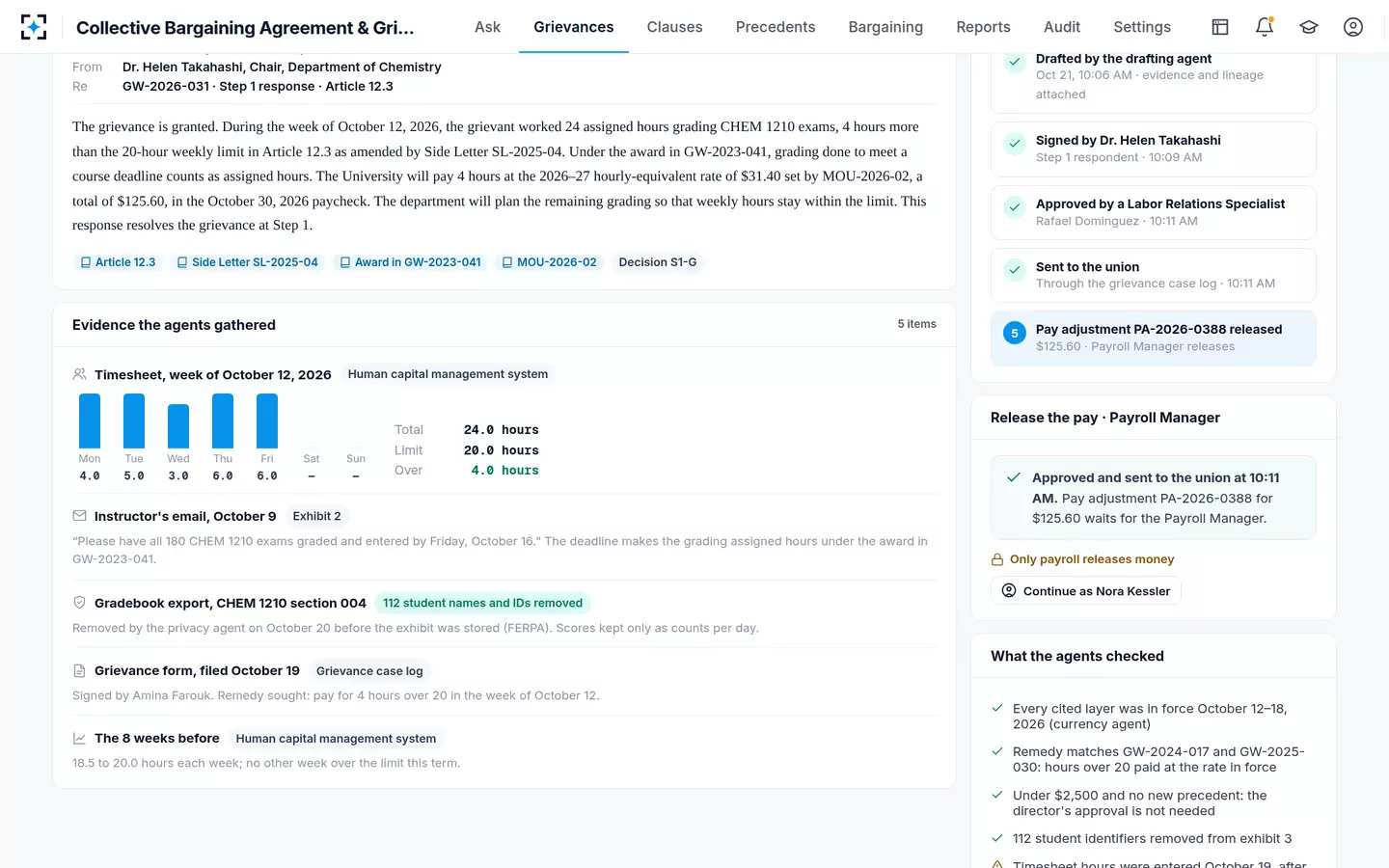This screenshot has height=868, width=1389.
Task: Click the Grievance case log tag
Action: [x=369, y=671]
